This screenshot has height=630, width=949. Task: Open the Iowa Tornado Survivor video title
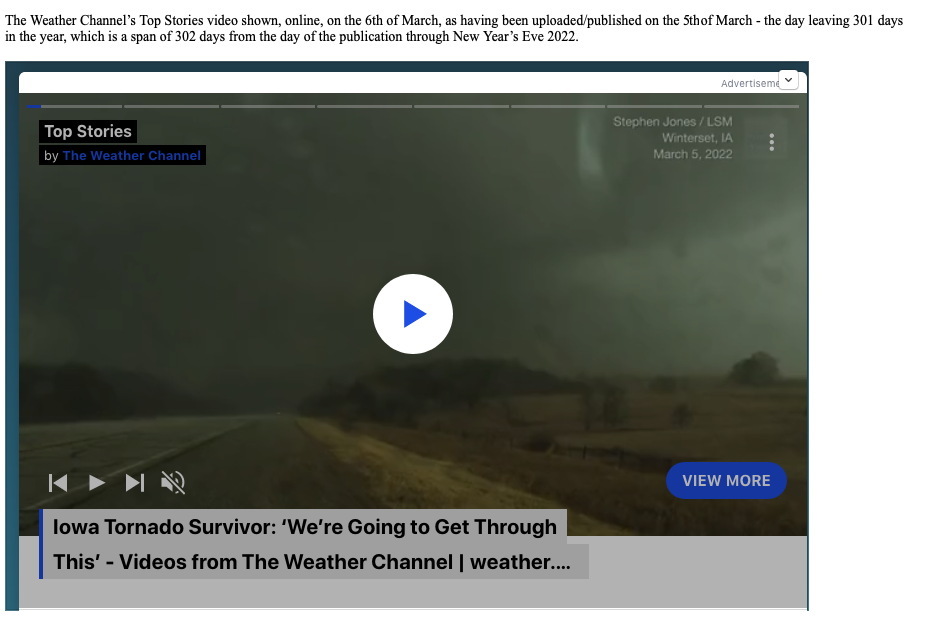(x=305, y=544)
